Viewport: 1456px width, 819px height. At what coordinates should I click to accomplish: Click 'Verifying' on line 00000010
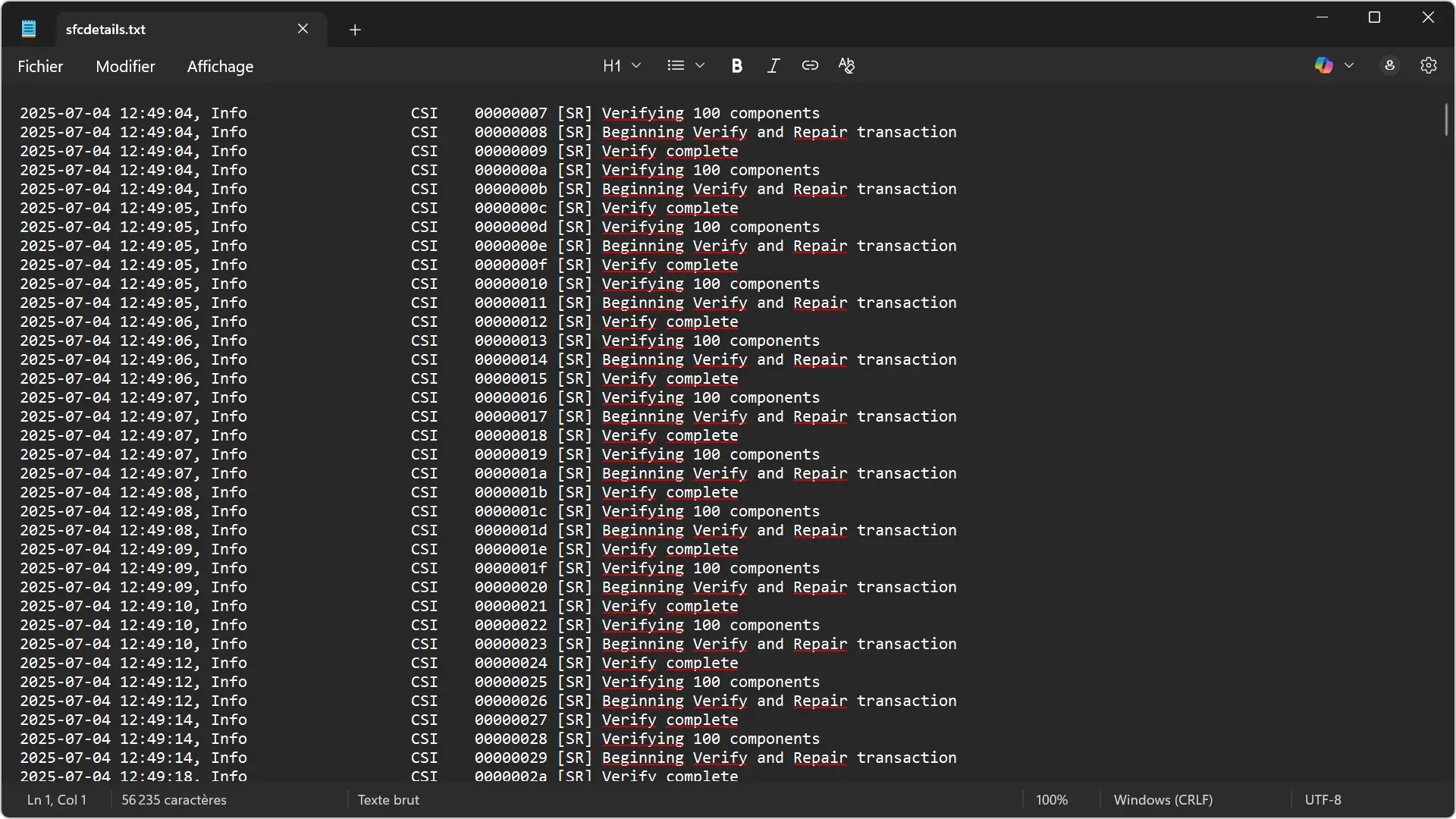pyautogui.click(x=642, y=284)
